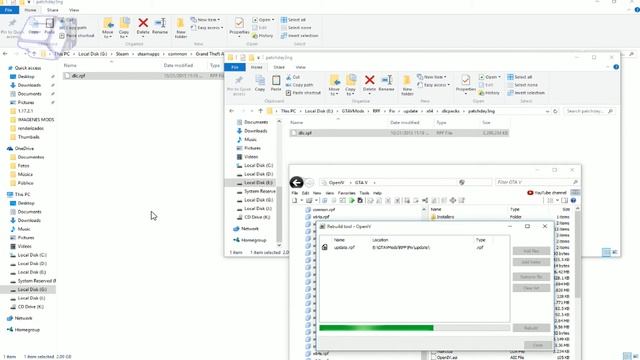Click Copy path in the patchday3ng window ribbon
Screen dimensions: 640x360
(300, 85)
